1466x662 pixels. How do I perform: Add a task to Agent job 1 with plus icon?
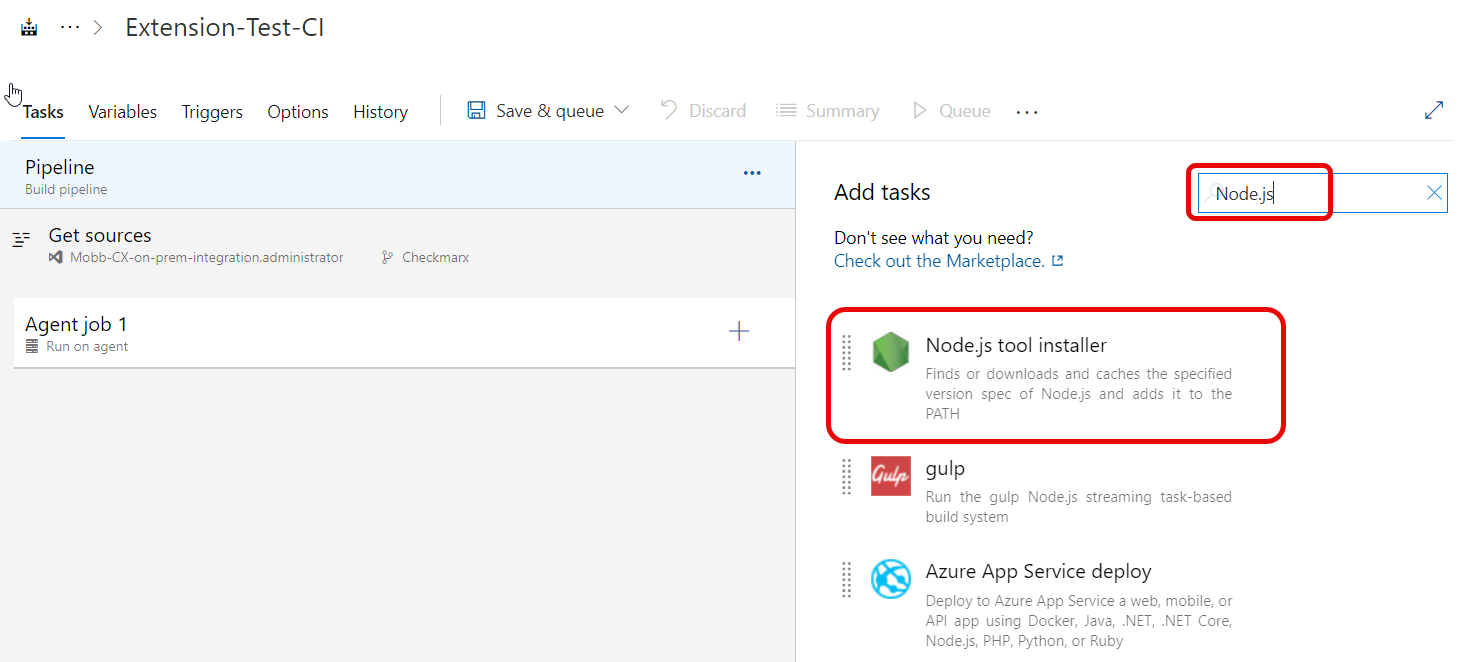click(739, 332)
